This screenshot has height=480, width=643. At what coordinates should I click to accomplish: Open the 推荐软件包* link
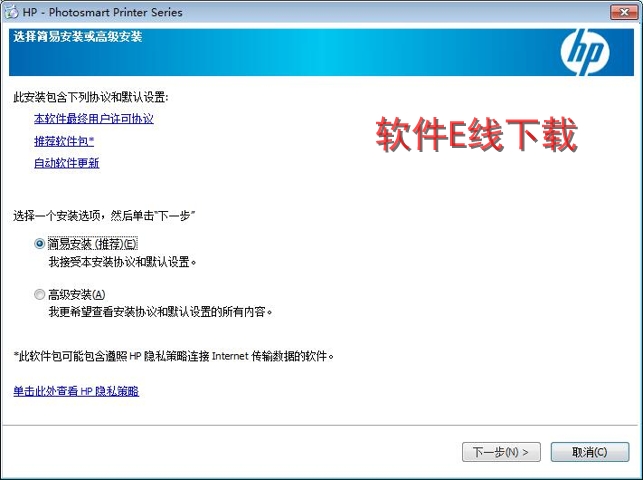pos(64,141)
